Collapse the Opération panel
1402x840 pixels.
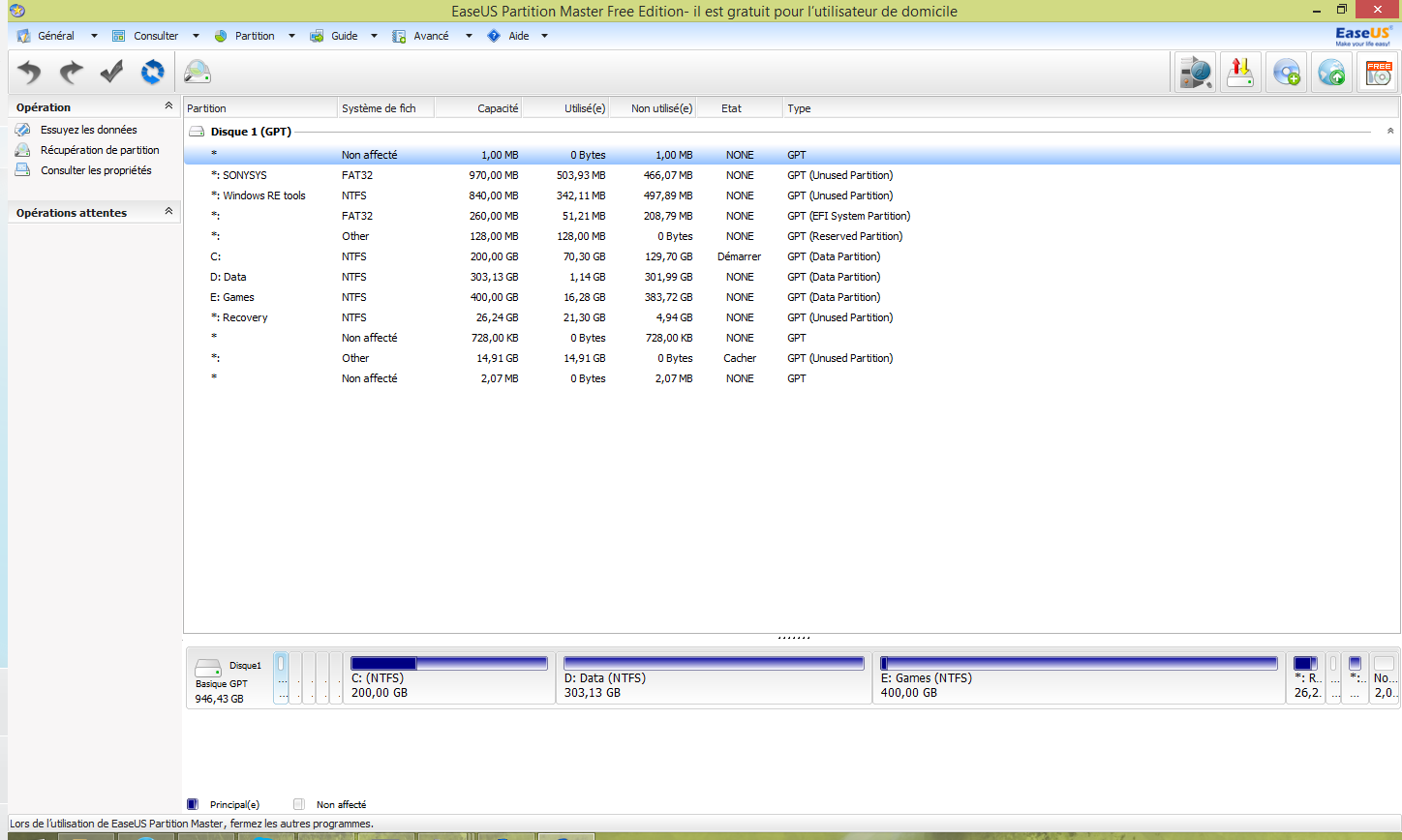click(x=168, y=106)
